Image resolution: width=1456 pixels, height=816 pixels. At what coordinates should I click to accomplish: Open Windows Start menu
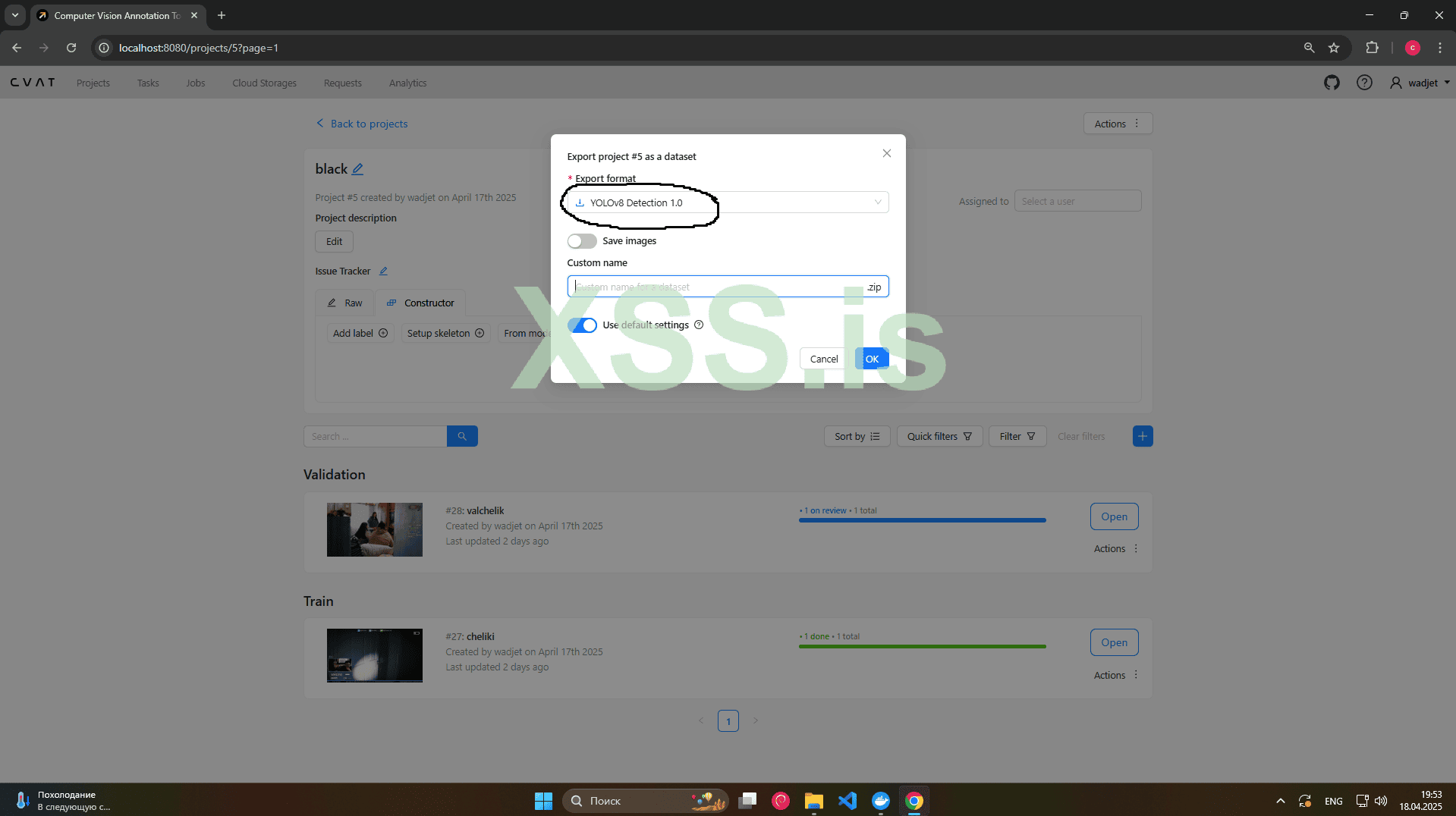pos(543,801)
